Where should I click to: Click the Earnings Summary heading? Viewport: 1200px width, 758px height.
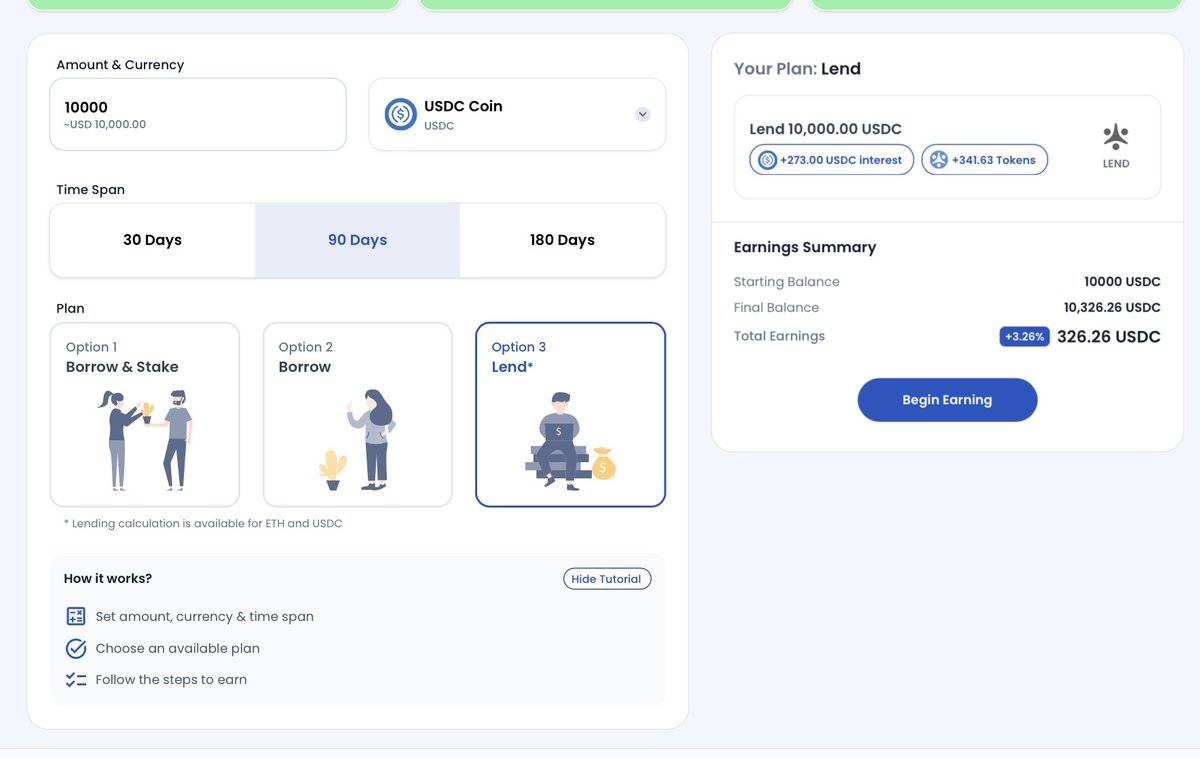point(805,247)
